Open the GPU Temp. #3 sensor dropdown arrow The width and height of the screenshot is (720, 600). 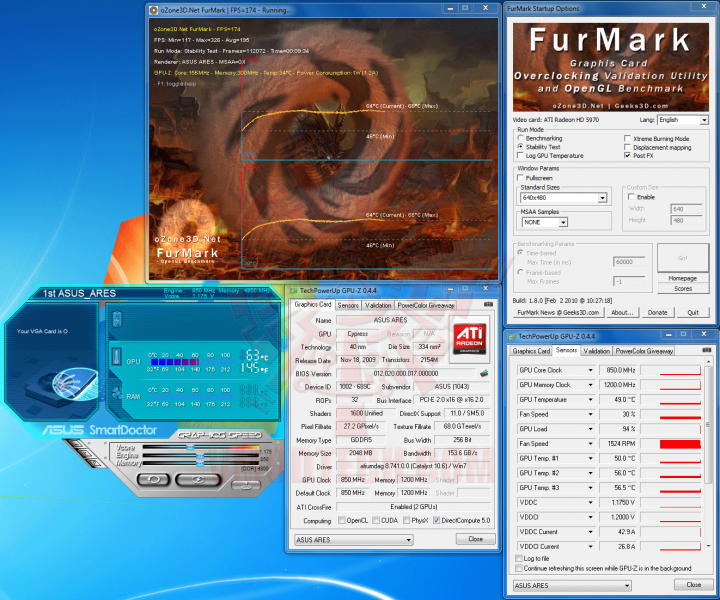coord(590,488)
